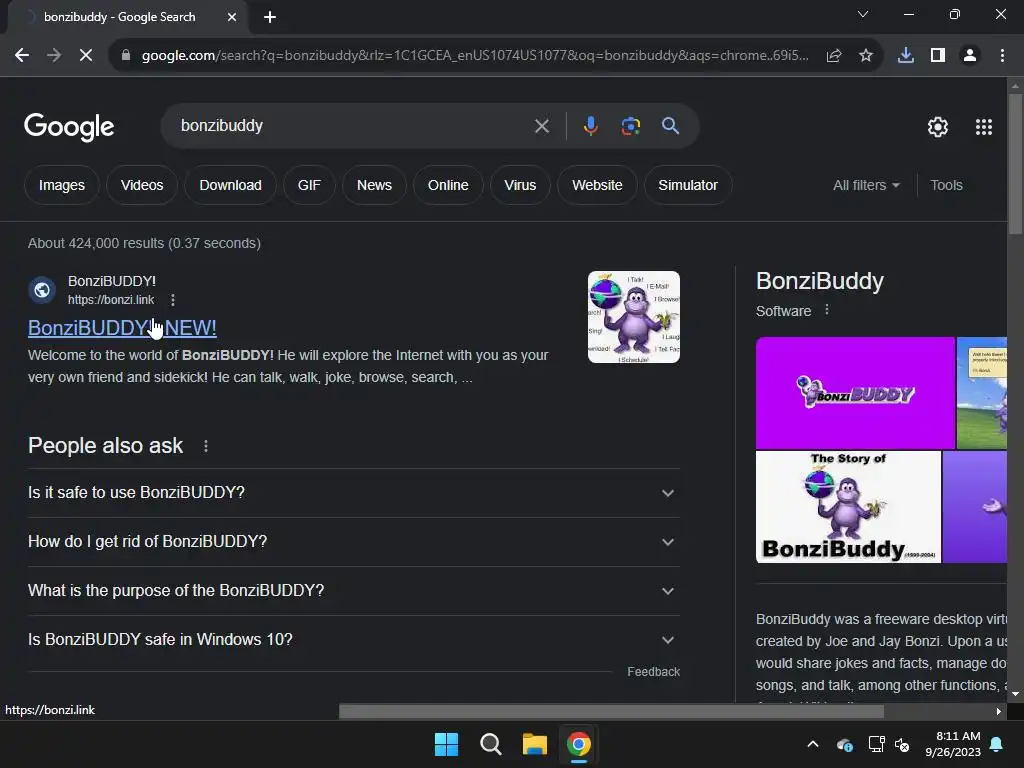Toggle Chrome side panel
The height and width of the screenshot is (768, 1024).
[x=938, y=56]
